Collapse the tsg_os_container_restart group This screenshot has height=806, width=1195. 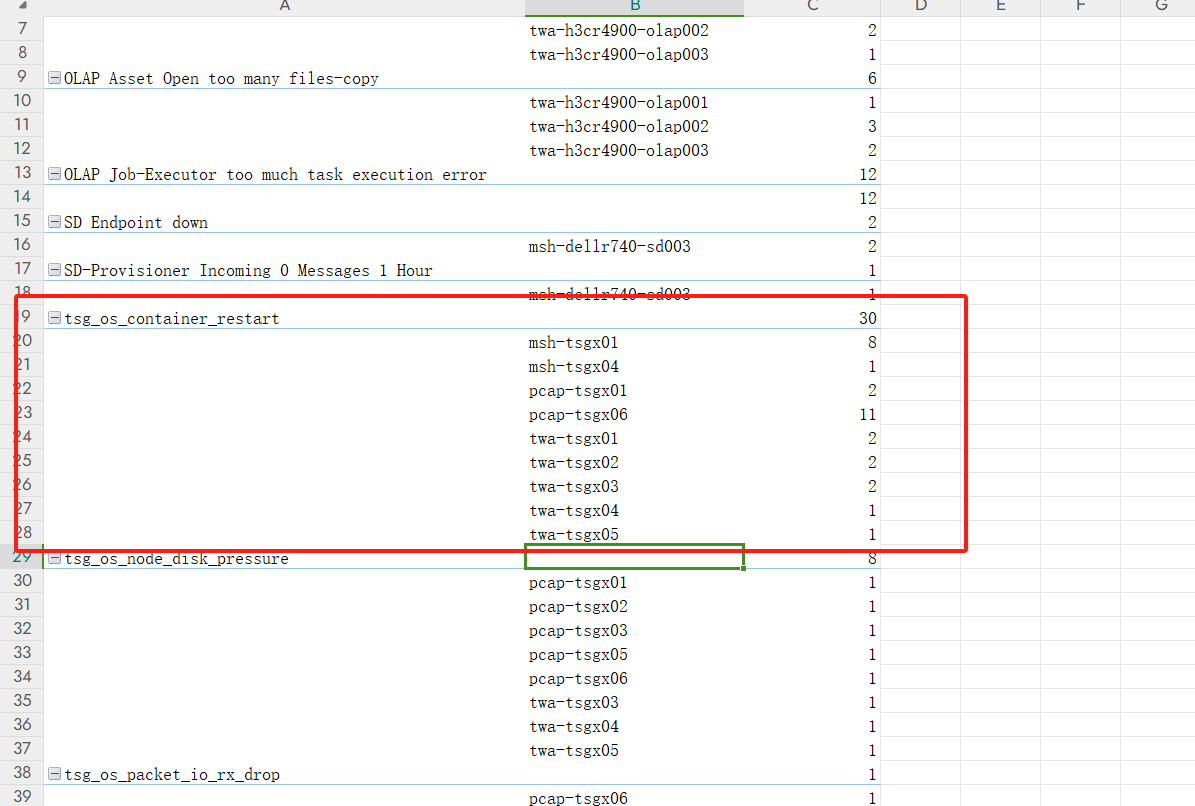tap(55, 319)
